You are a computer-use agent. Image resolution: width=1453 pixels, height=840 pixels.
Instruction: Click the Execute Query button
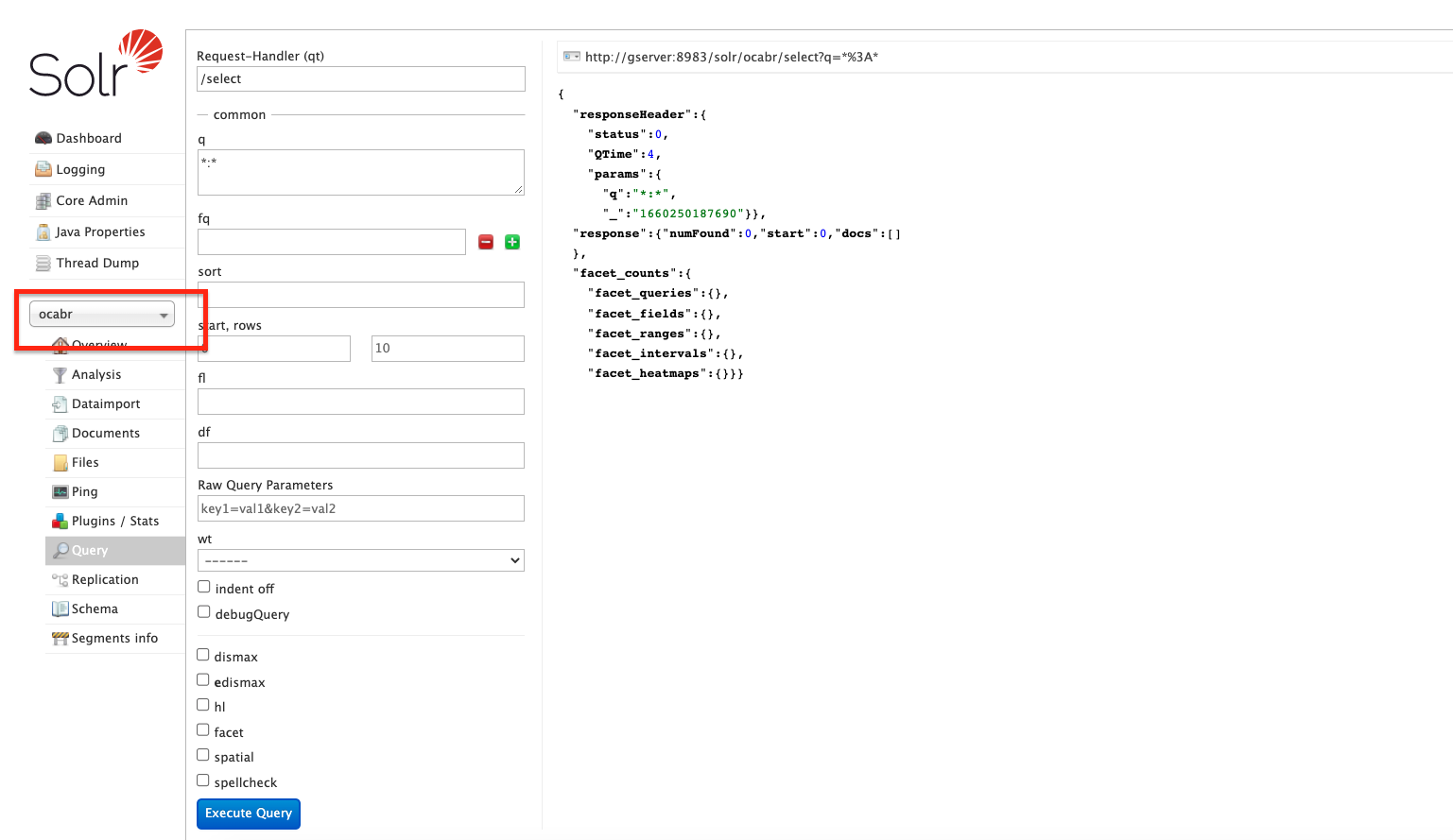click(x=249, y=814)
